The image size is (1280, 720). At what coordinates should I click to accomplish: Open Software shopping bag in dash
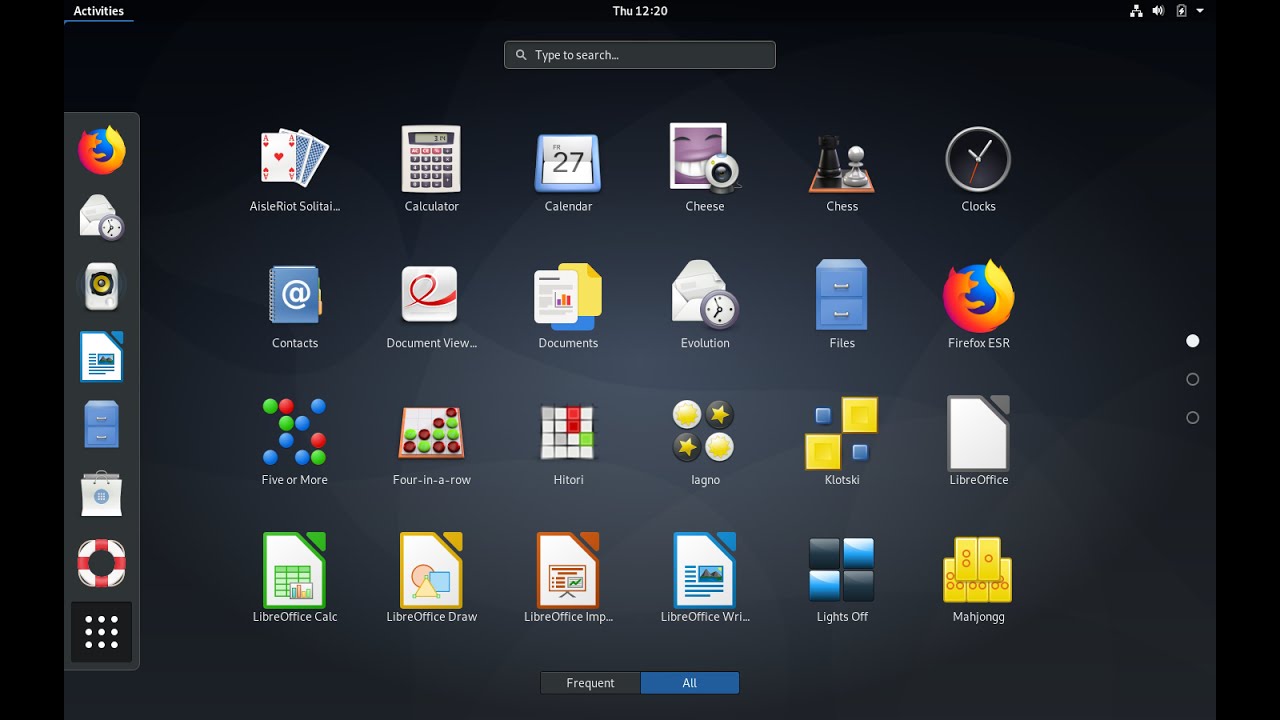coord(102,493)
